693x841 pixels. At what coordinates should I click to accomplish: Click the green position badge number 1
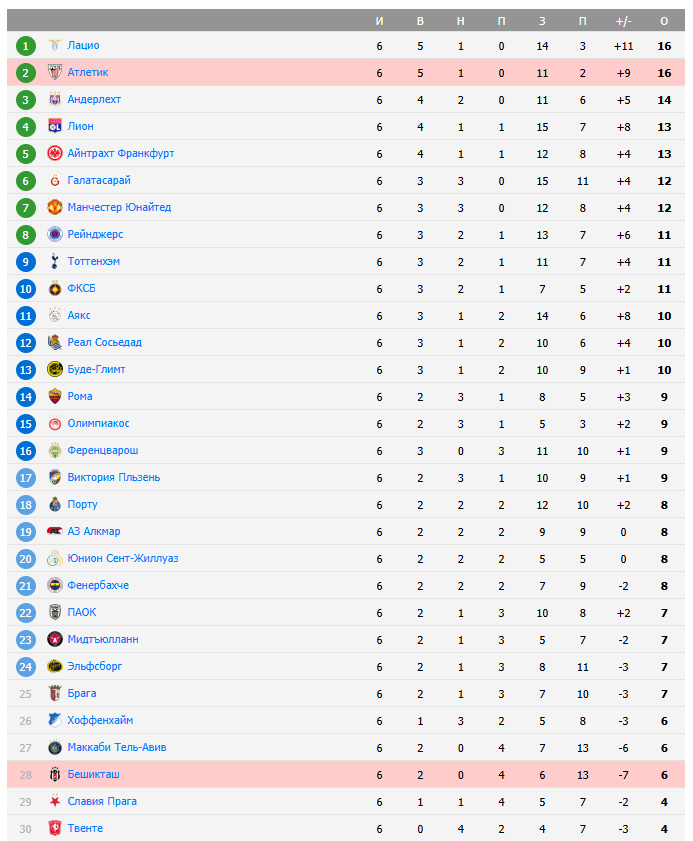click(x=26, y=45)
